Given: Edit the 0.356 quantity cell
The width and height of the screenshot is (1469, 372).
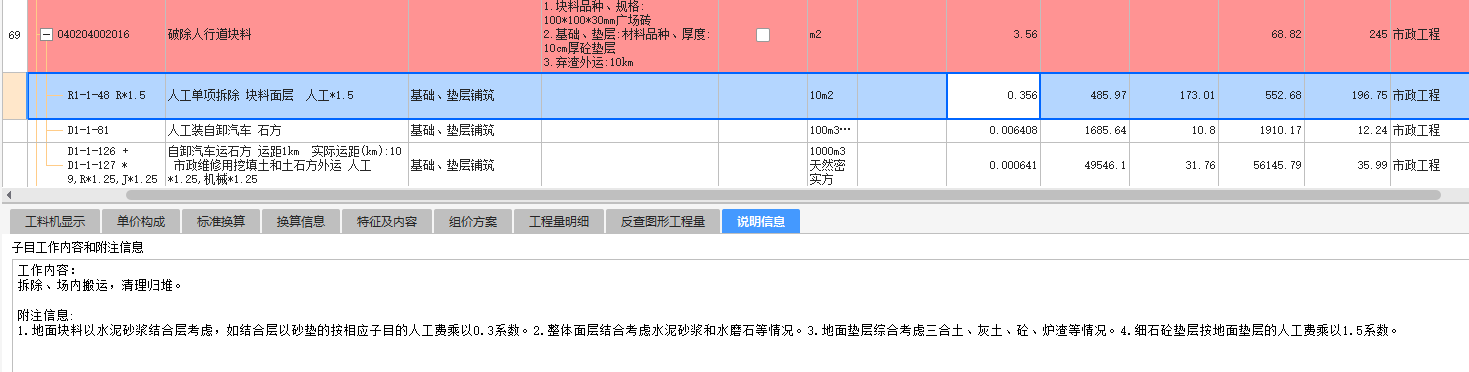Looking at the screenshot, I should pos(993,96).
